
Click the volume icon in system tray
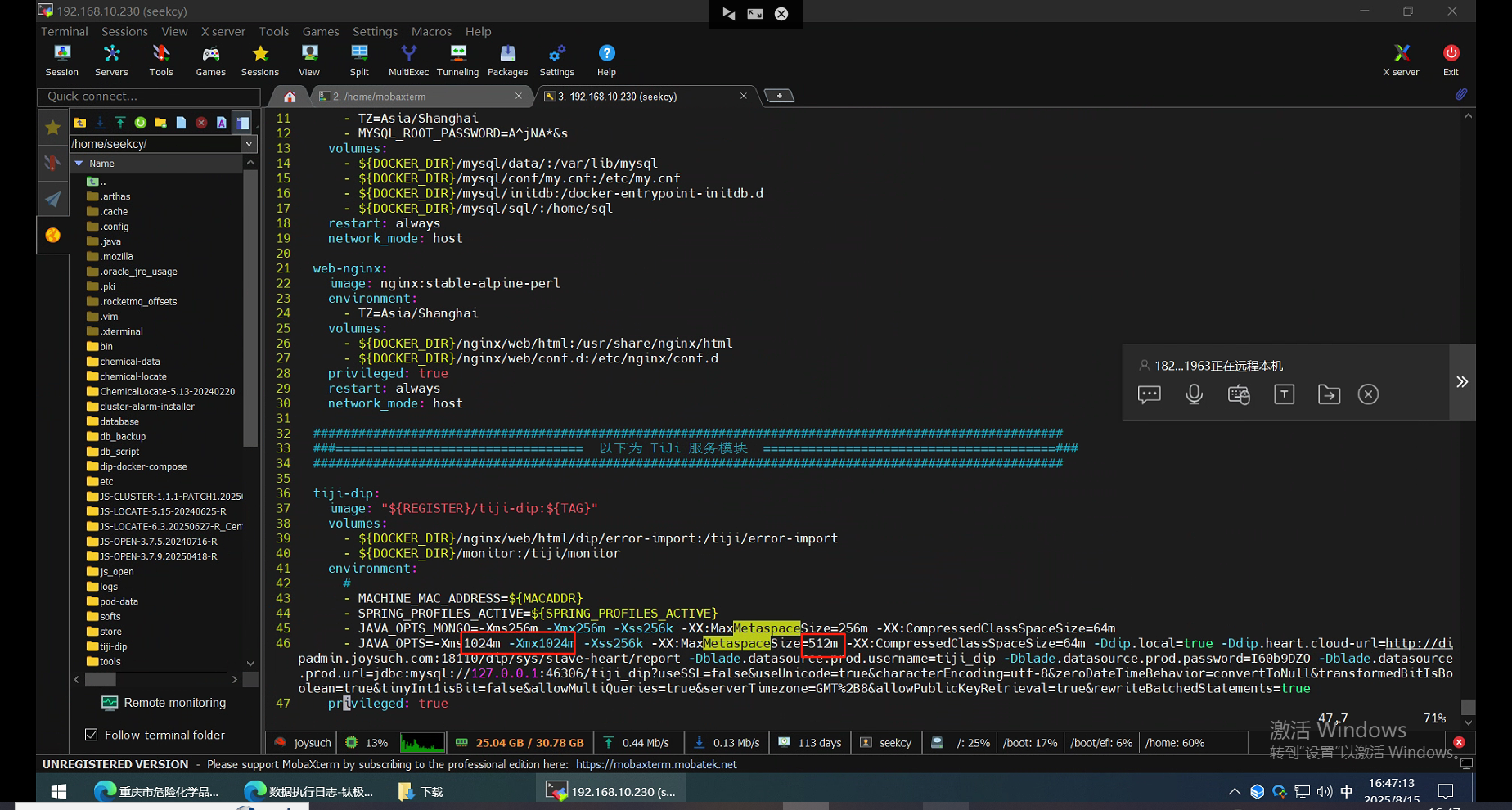[x=1325, y=791]
